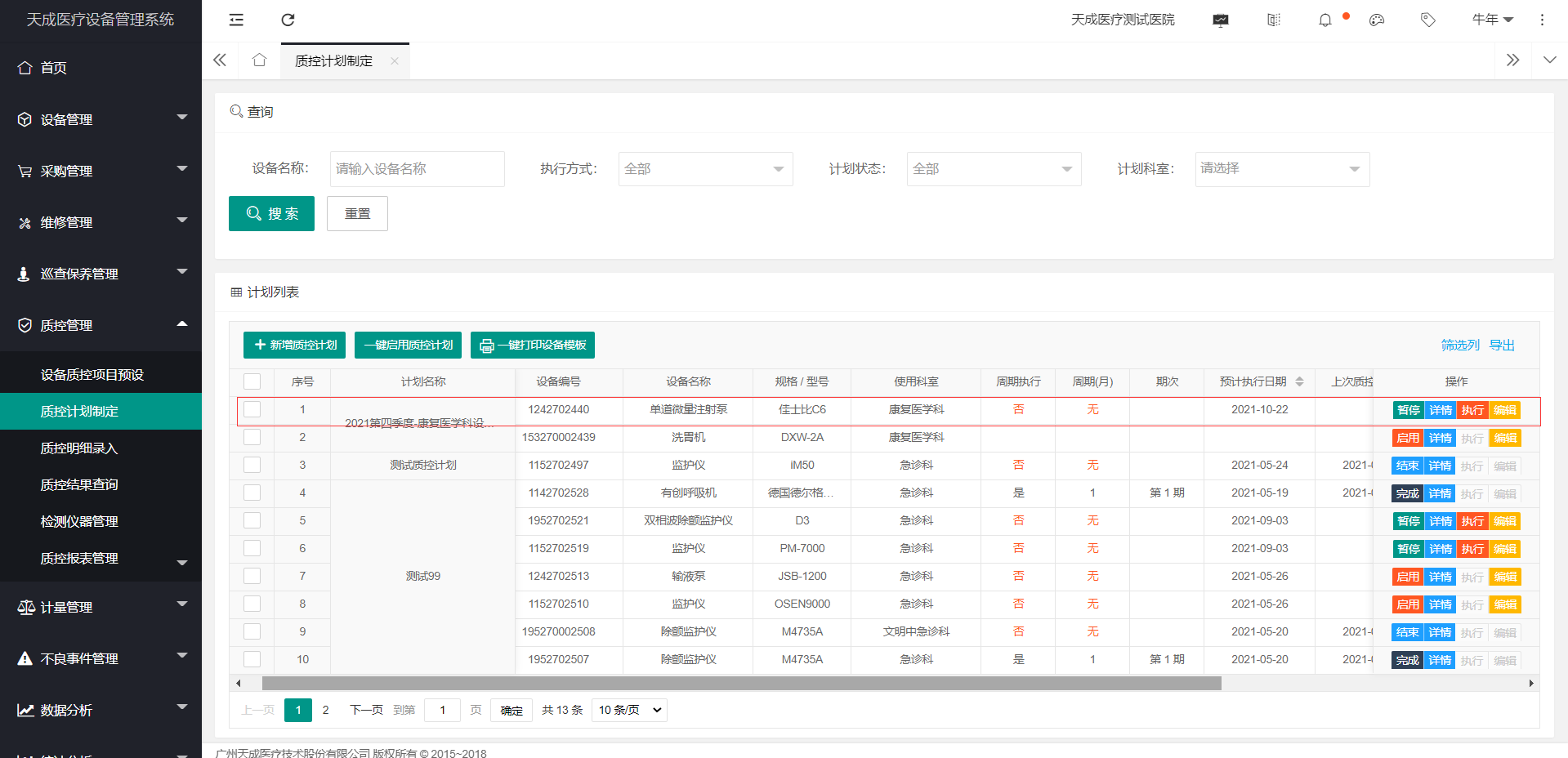Click the 不良事件管理 warning icon
The image size is (1568, 758).
click(25, 658)
